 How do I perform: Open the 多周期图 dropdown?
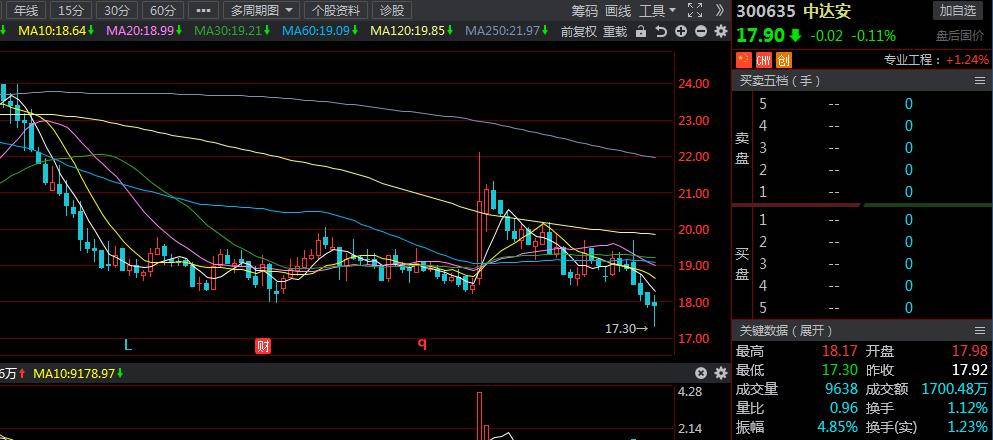(262, 11)
